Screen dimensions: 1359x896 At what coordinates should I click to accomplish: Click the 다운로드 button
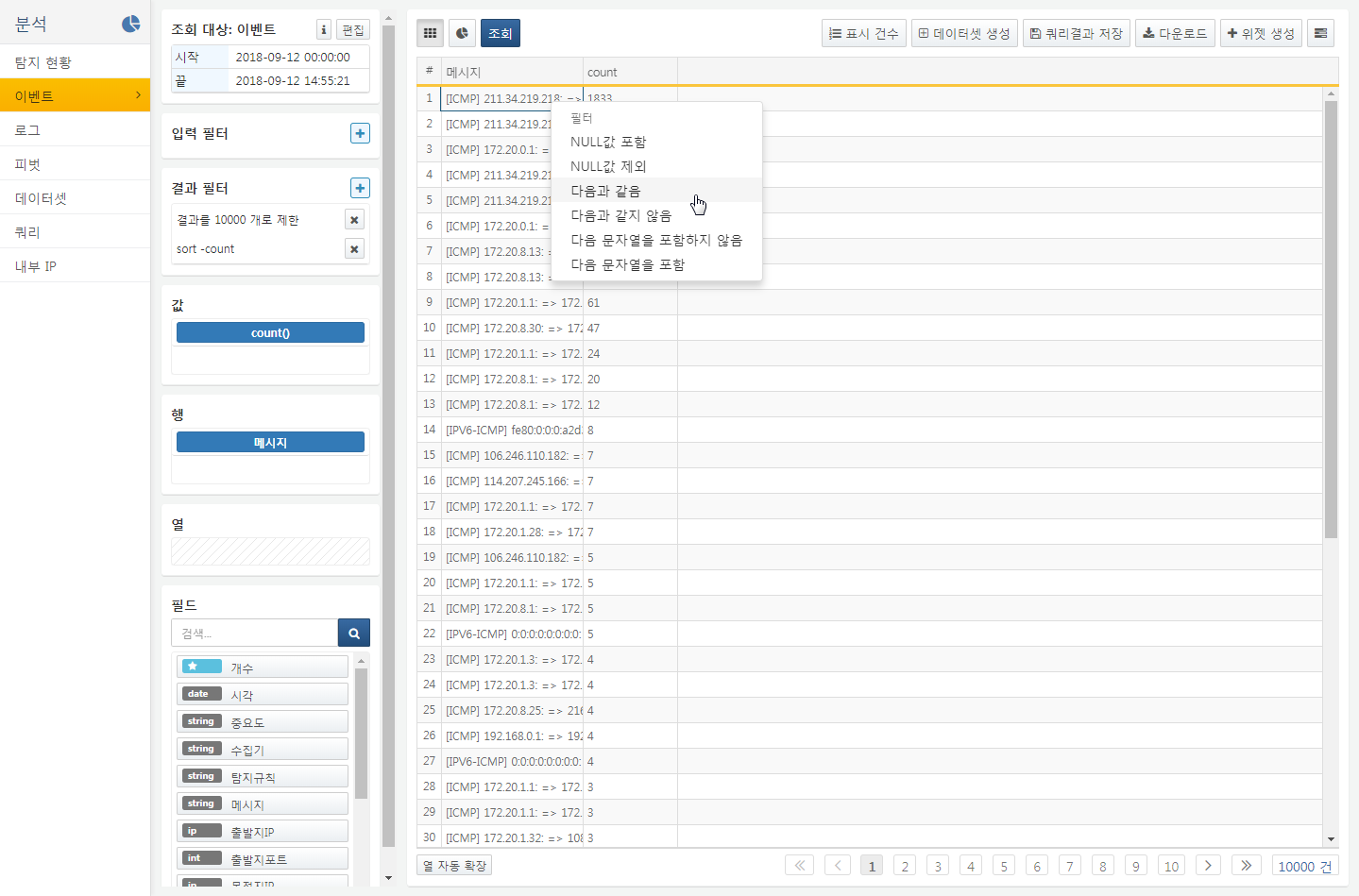1175,33
